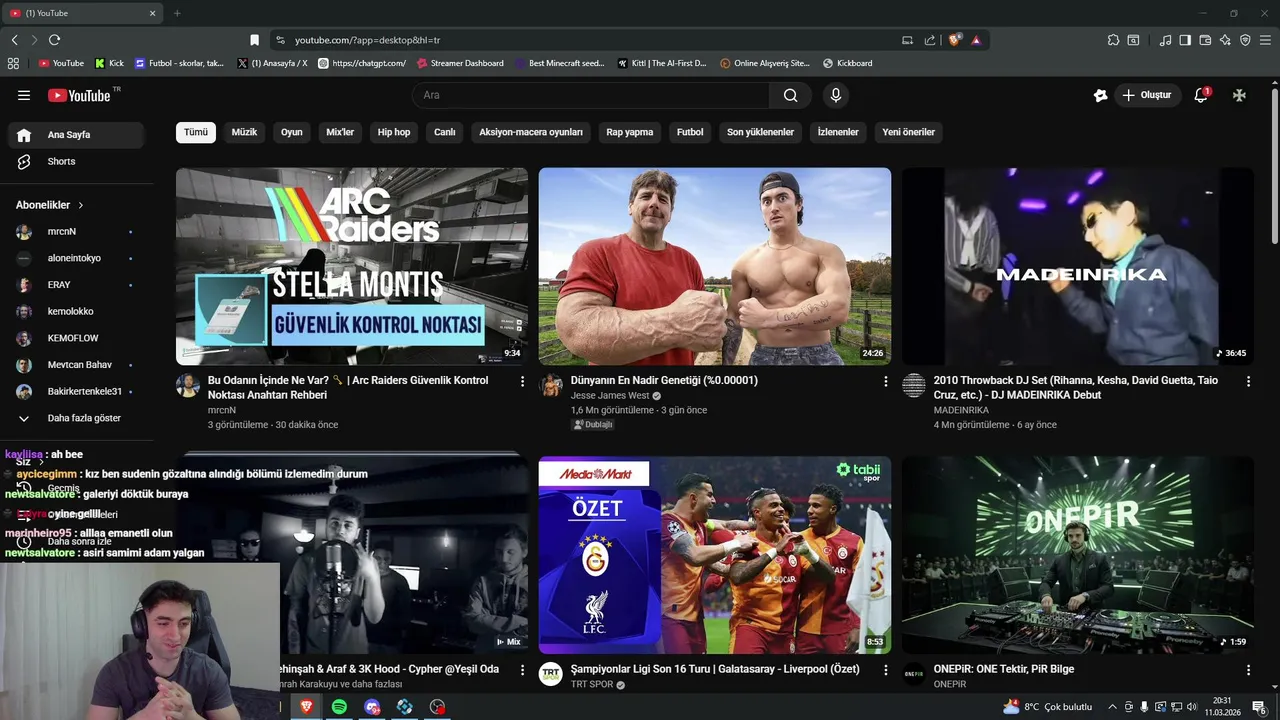Select the Hip hop filter chip
Image resolution: width=1280 pixels, height=720 pixels.
click(394, 132)
